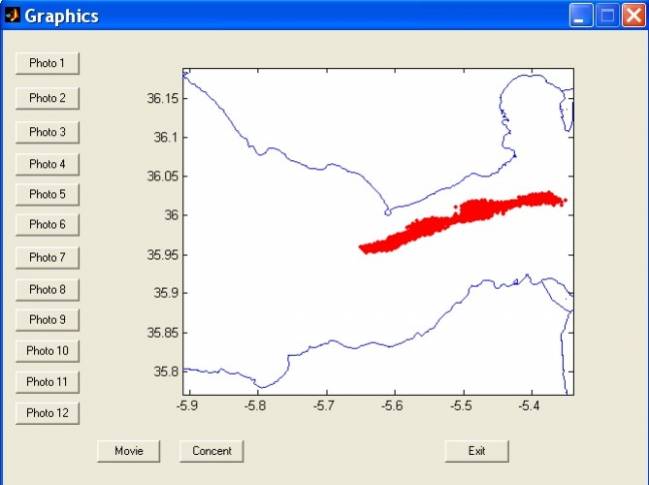The height and width of the screenshot is (485, 649).
Task: Click the -5.7 x-axis label
Action: pos(324,406)
